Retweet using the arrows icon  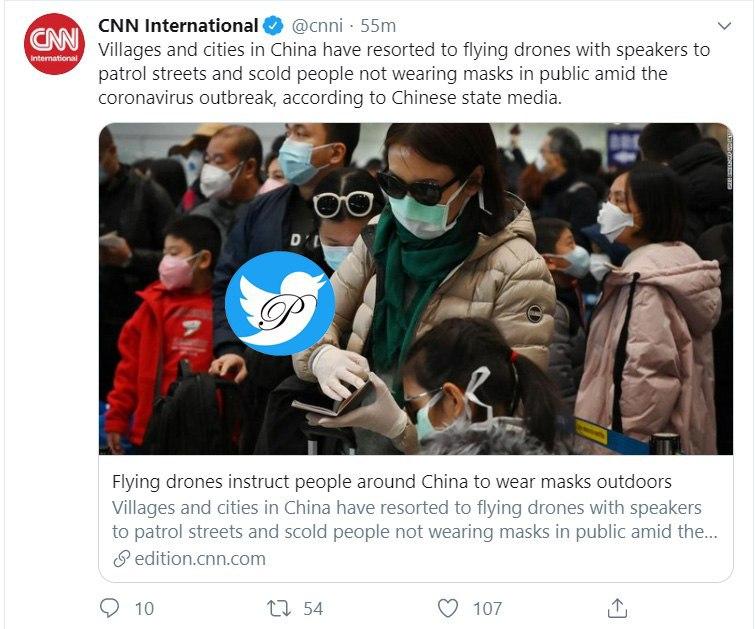pos(279,608)
